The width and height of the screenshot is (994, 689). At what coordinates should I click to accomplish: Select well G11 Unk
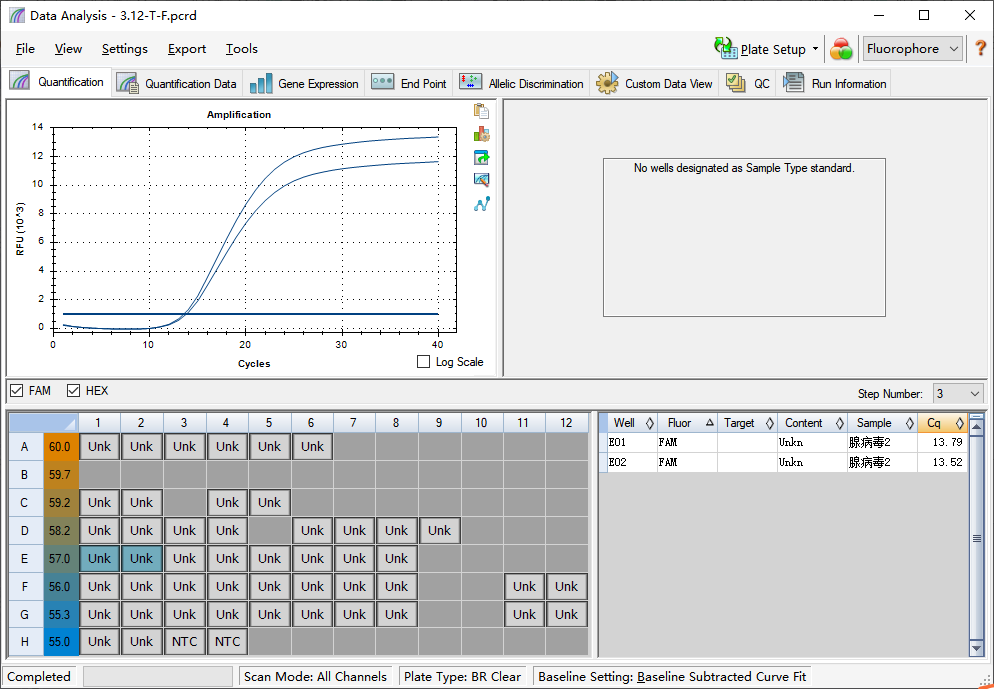coord(524,614)
